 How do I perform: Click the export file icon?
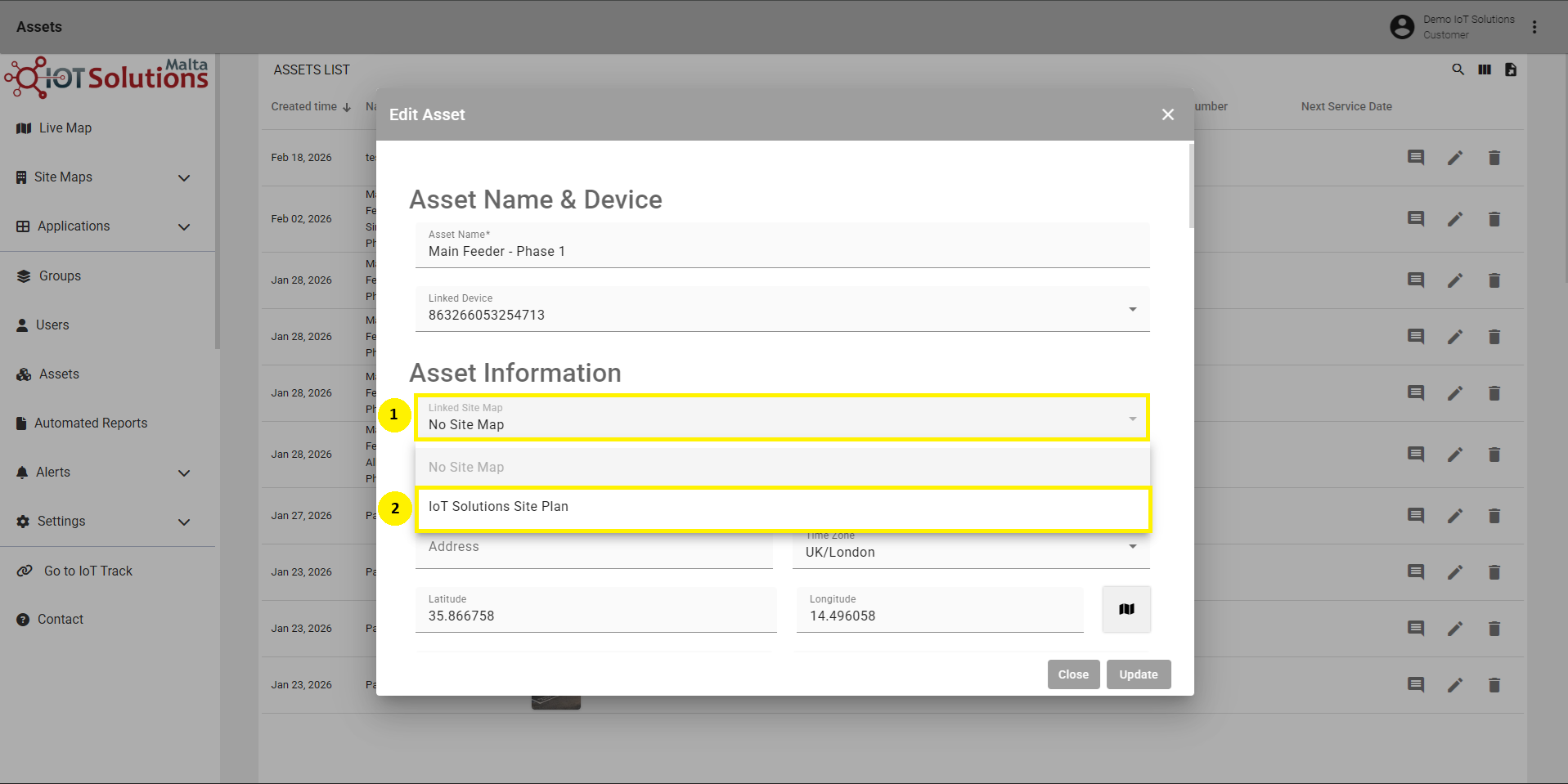(x=1511, y=69)
